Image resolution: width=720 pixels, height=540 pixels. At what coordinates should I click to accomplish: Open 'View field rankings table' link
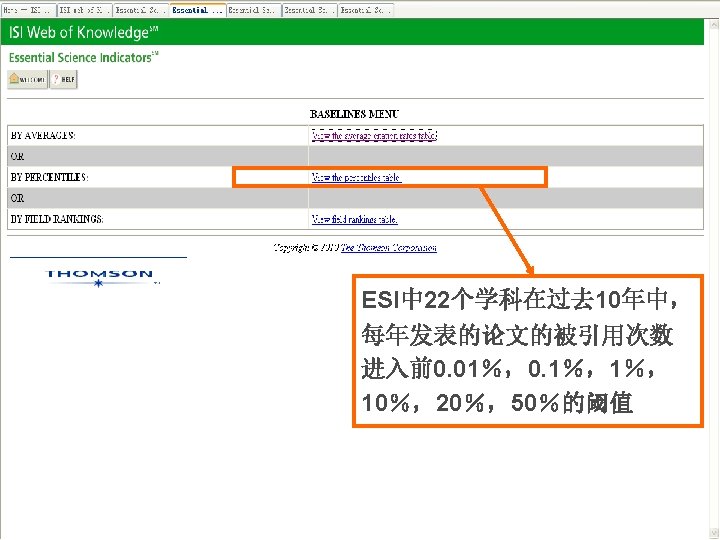click(354, 219)
